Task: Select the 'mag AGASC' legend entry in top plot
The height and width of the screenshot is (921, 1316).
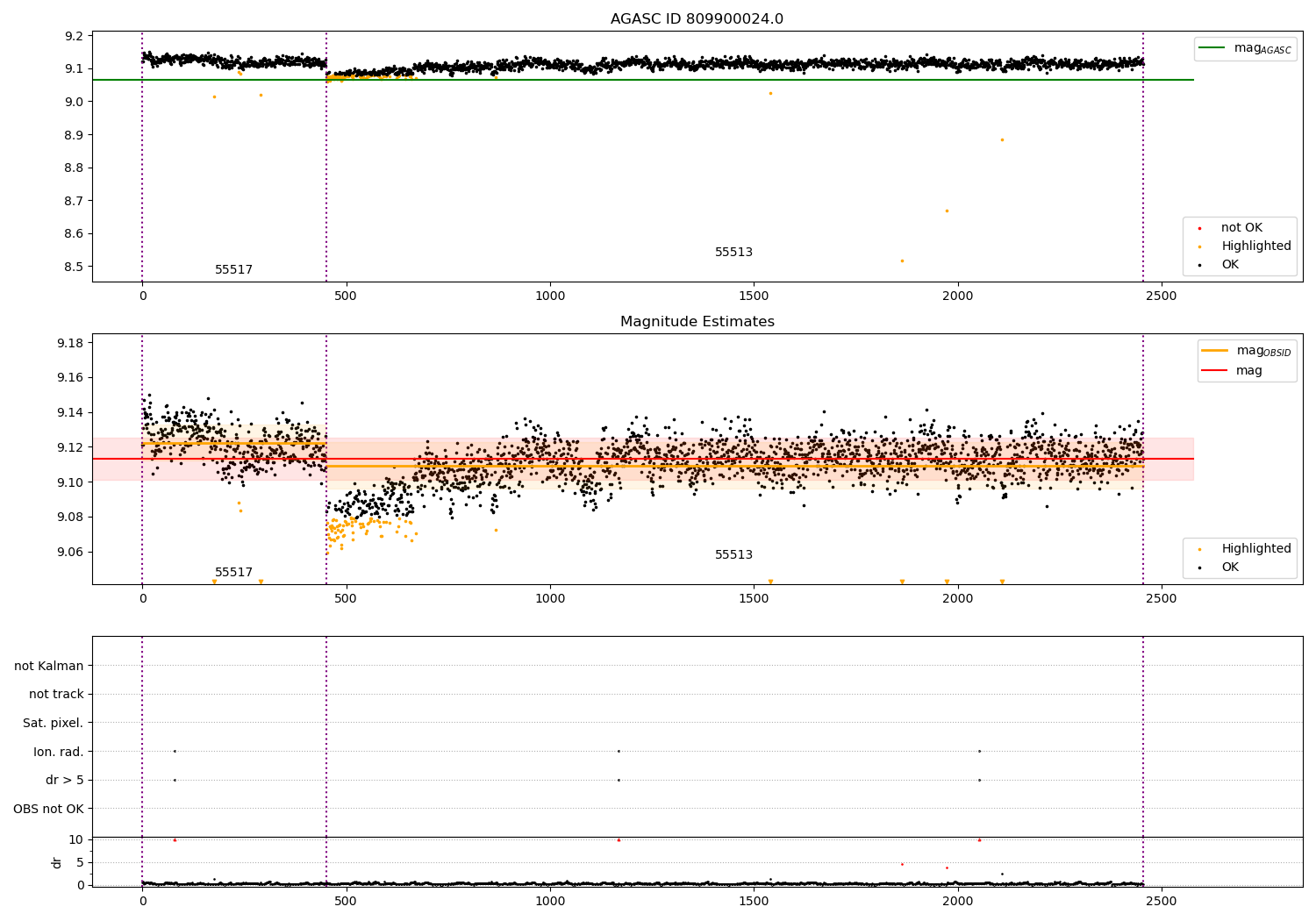Action: [1245, 48]
